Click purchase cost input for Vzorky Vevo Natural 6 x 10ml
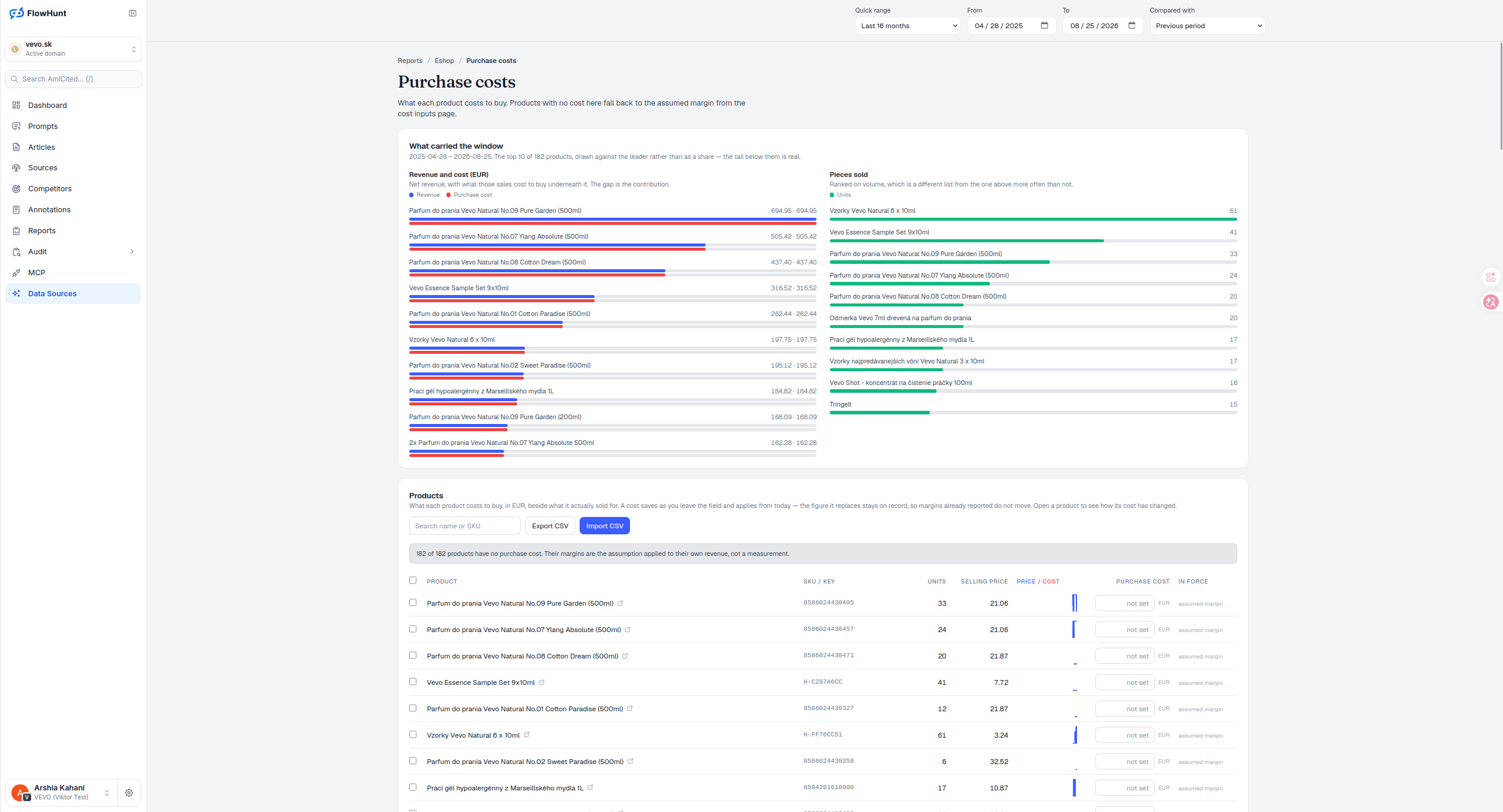Screen dimensions: 1503x812 click(x=1124, y=735)
